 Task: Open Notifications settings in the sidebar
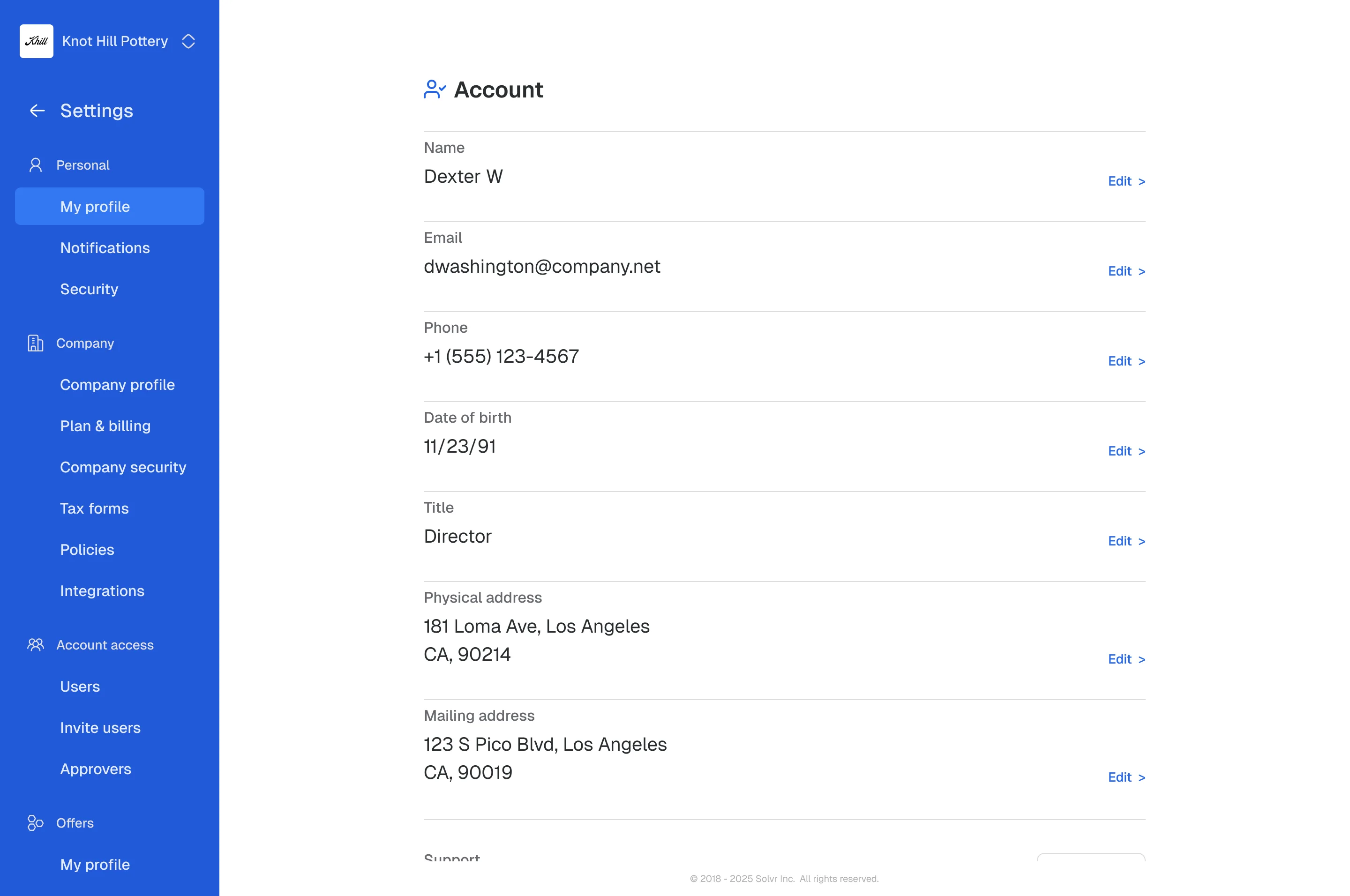(105, 248)
